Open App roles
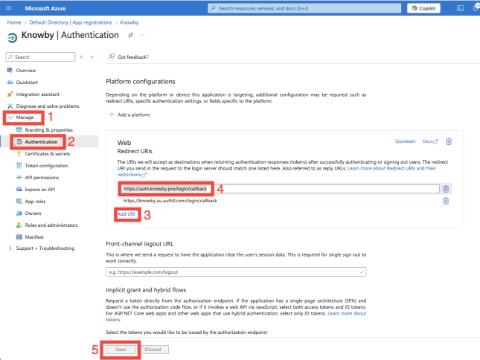The width and height of the screenshot is (480, 360). [x=35, y=201]
